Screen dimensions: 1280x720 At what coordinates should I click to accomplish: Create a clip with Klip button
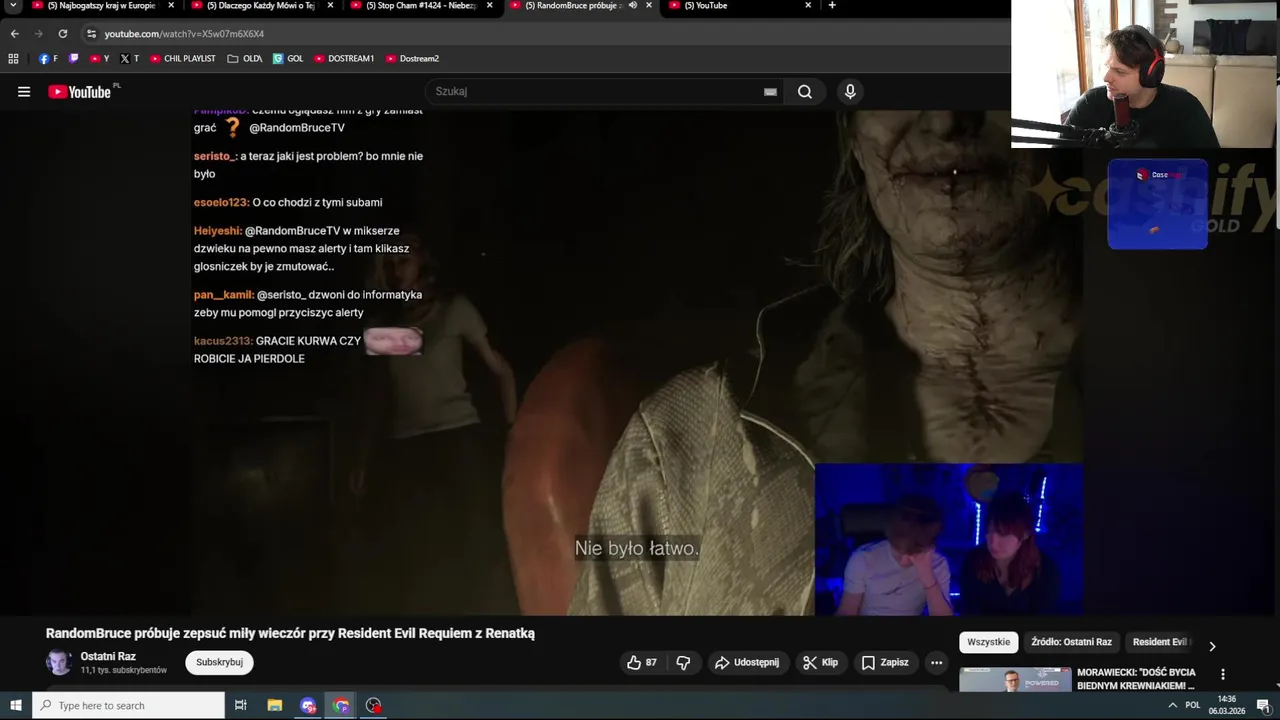(820, 662)
